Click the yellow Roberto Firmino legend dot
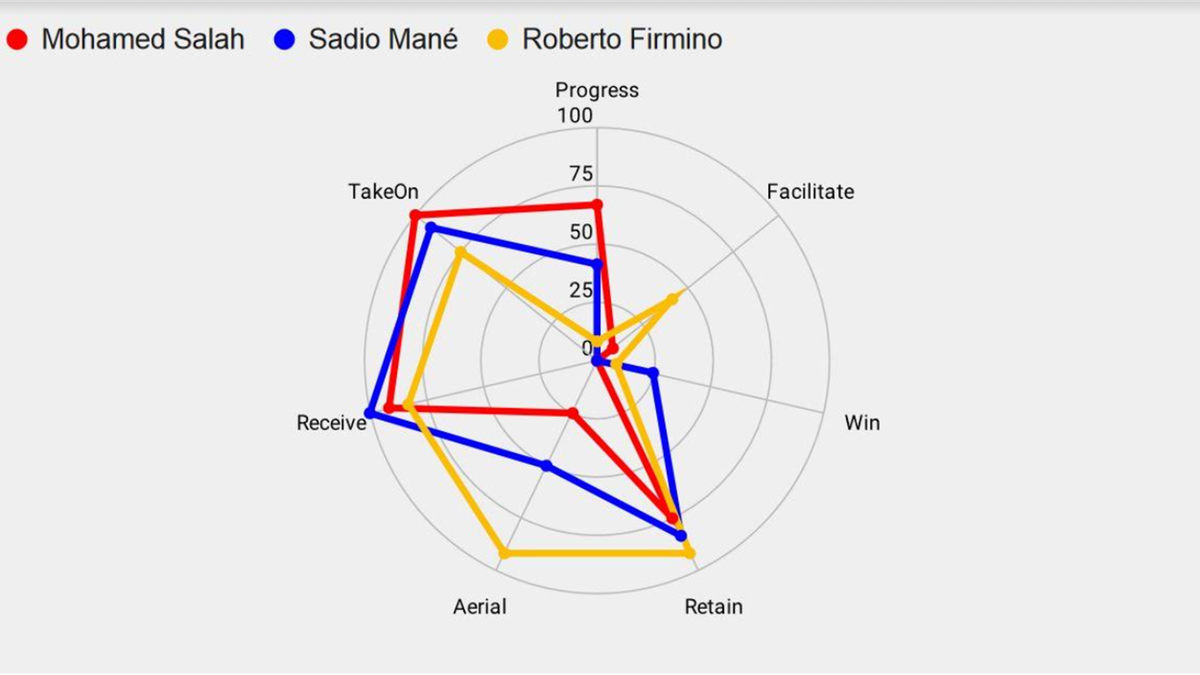Viewport: 1200px width, 675px height. pos(498,40)
